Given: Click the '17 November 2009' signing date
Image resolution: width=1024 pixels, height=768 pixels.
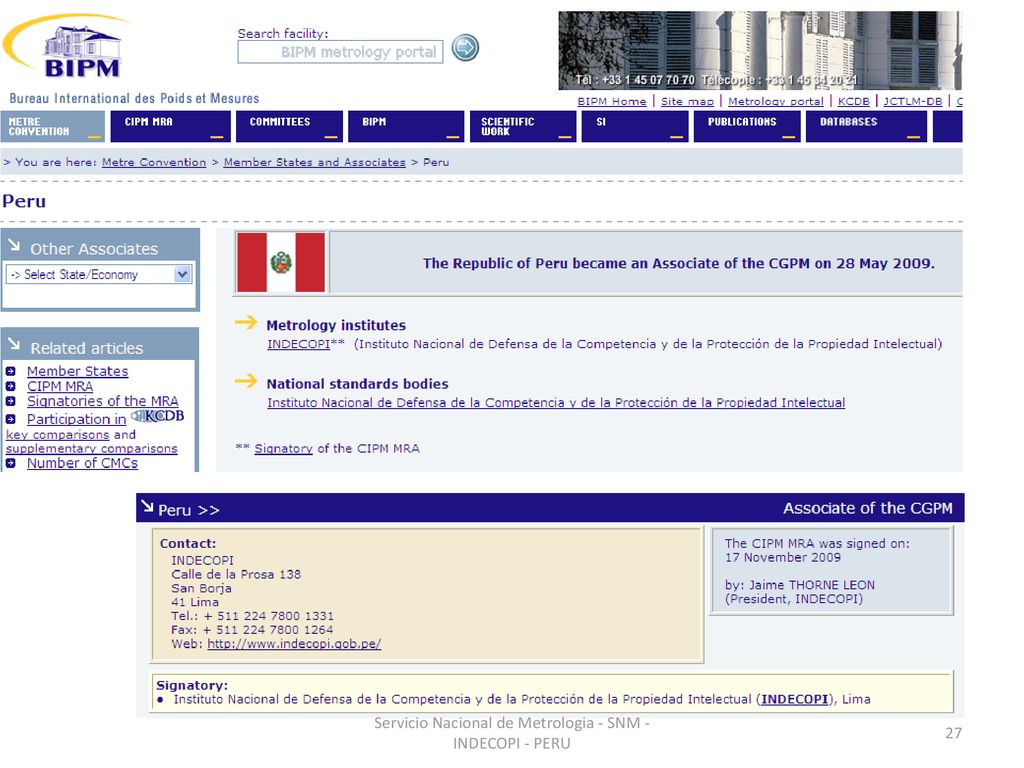Looking at the screenshot, I should click(x=782, y=558).
